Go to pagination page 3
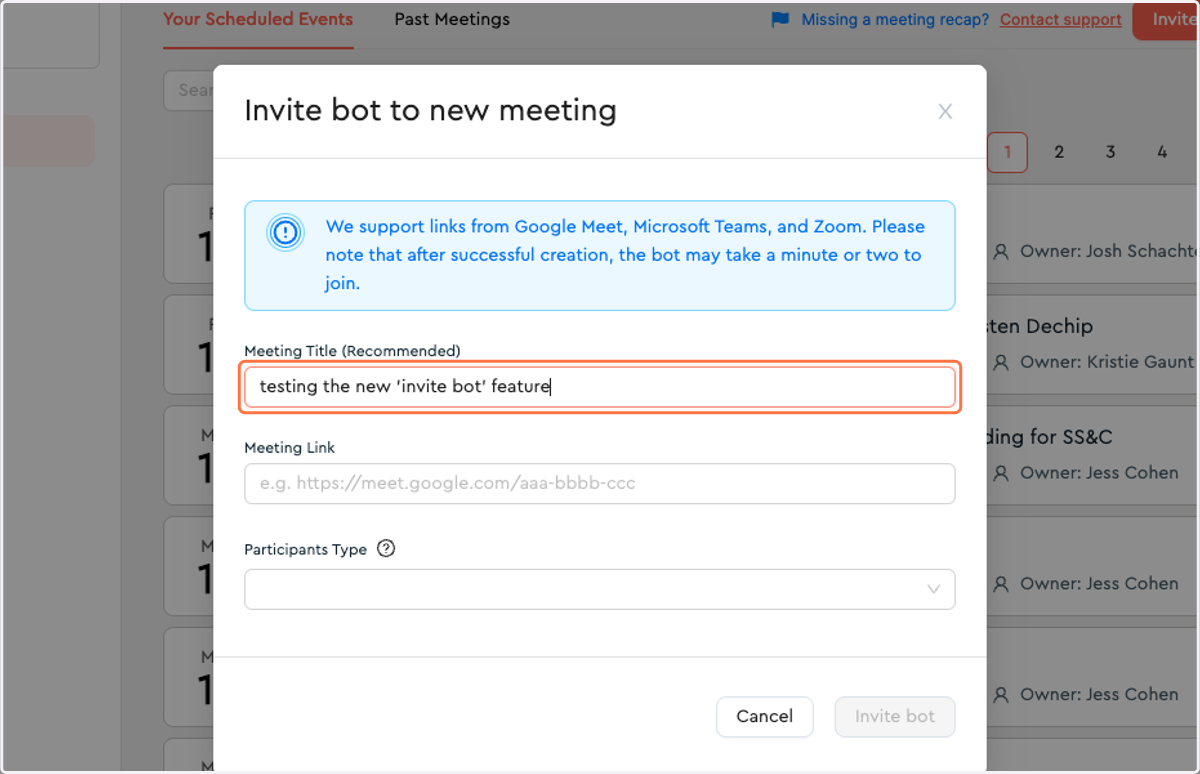1200x774 pixels. pyautogui.click(x=1110, y=152)
